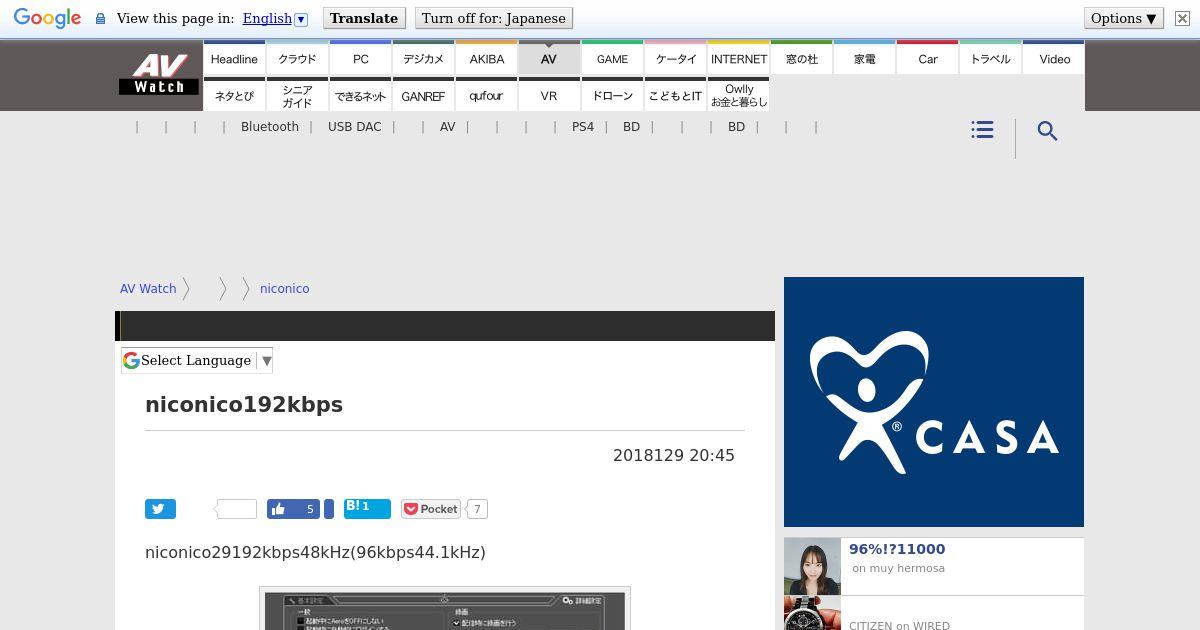Click Turn off for: Japanese button

coord(494,18)
